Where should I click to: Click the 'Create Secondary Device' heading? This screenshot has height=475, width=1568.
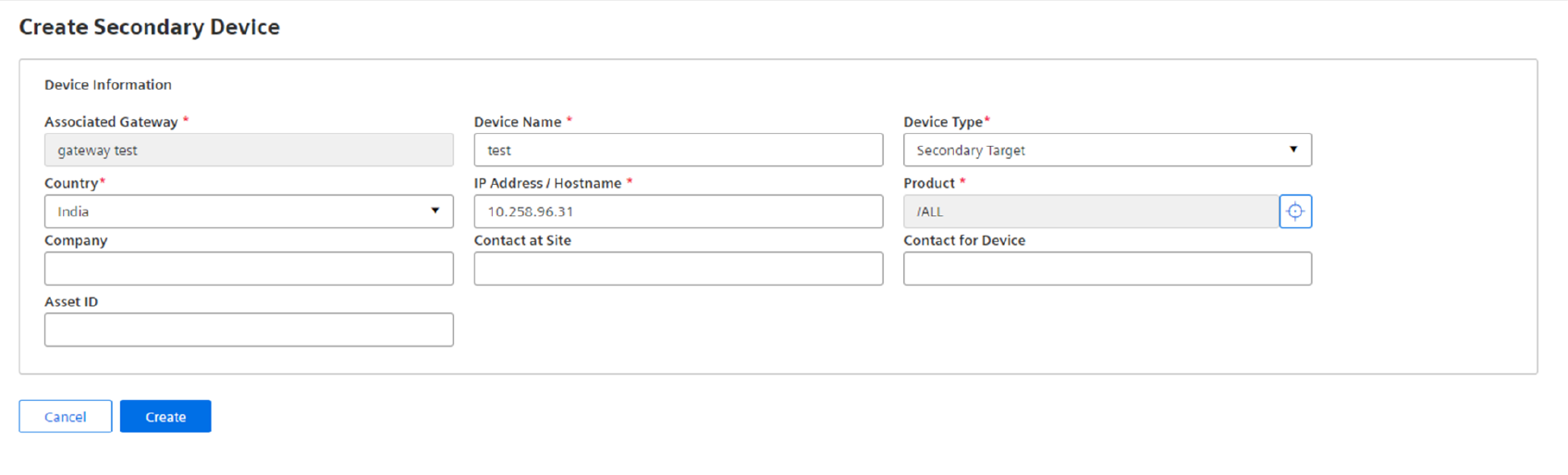coord(150,27)
